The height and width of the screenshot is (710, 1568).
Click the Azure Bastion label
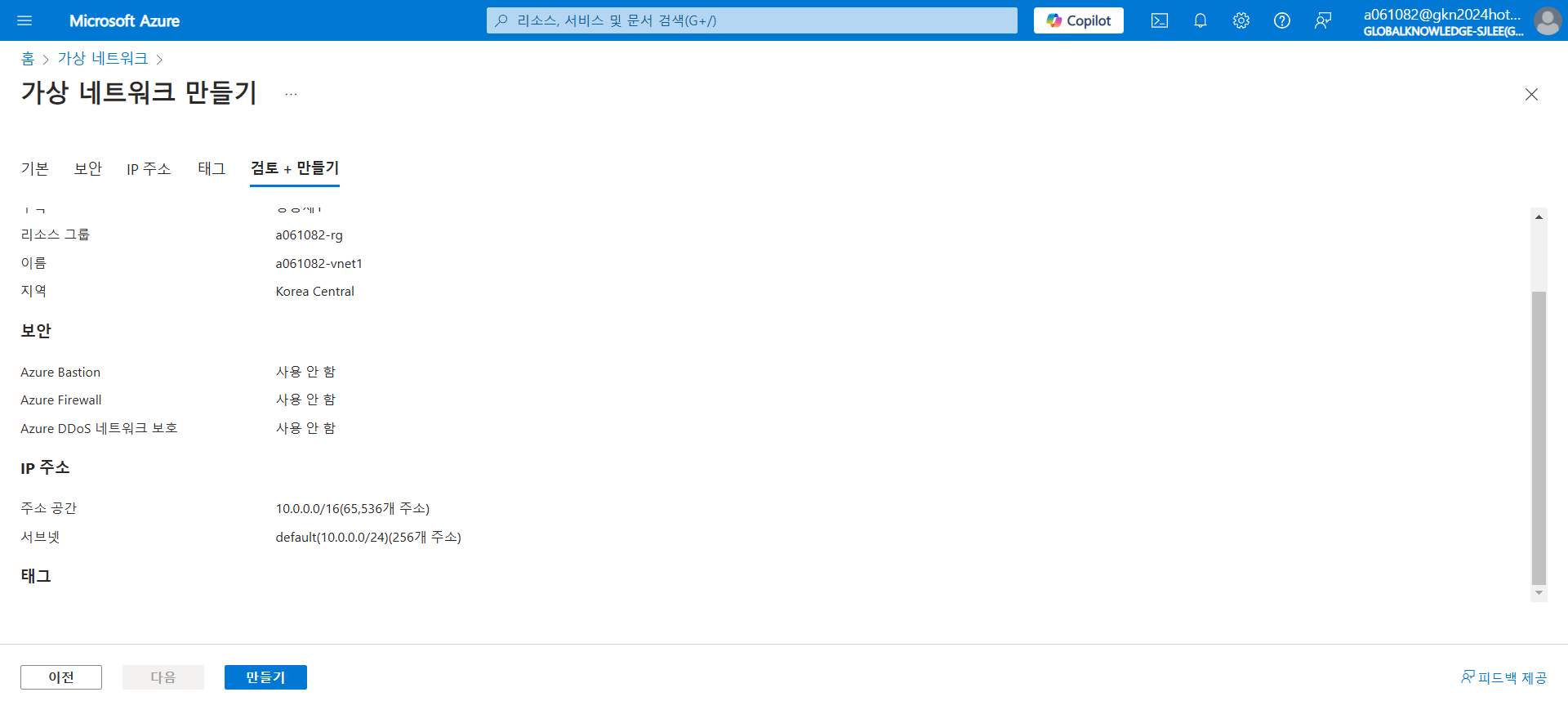point(60,373)
